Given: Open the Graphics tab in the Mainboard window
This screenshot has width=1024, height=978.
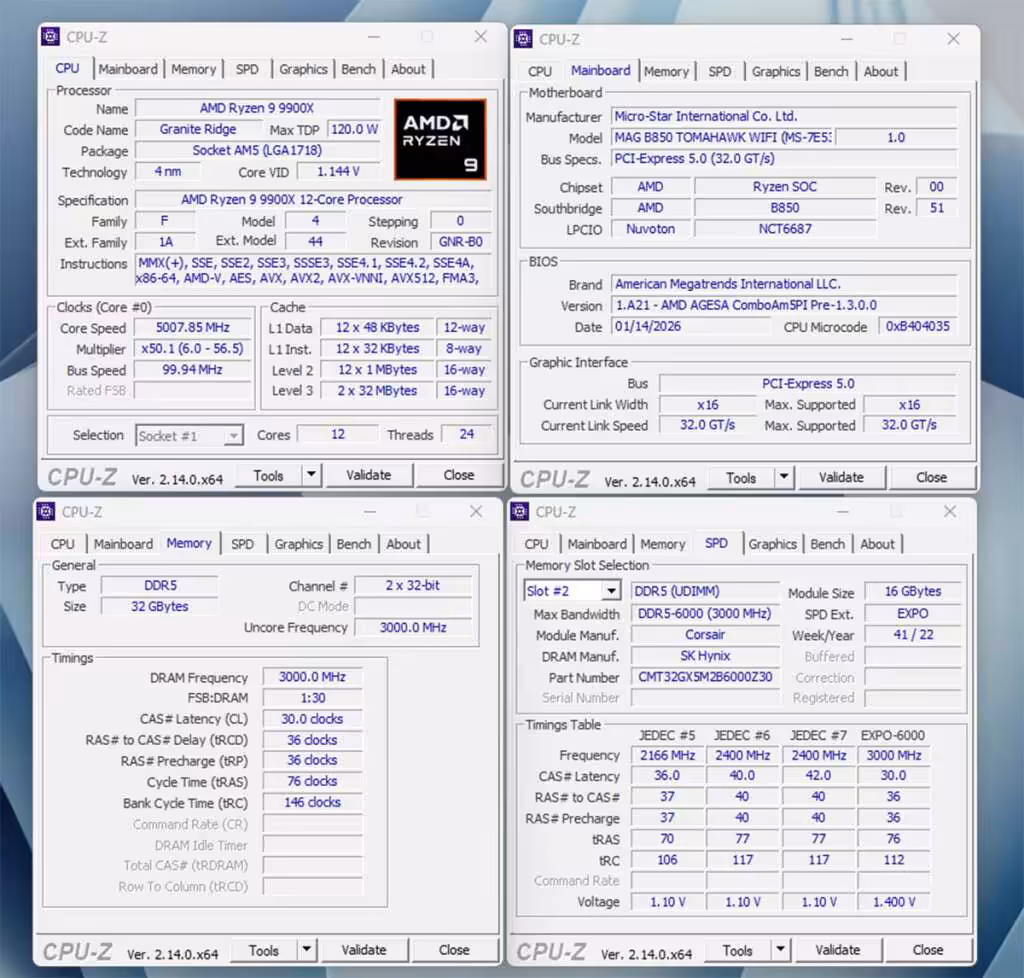Looking at the screenshot, I should (776, 71).
